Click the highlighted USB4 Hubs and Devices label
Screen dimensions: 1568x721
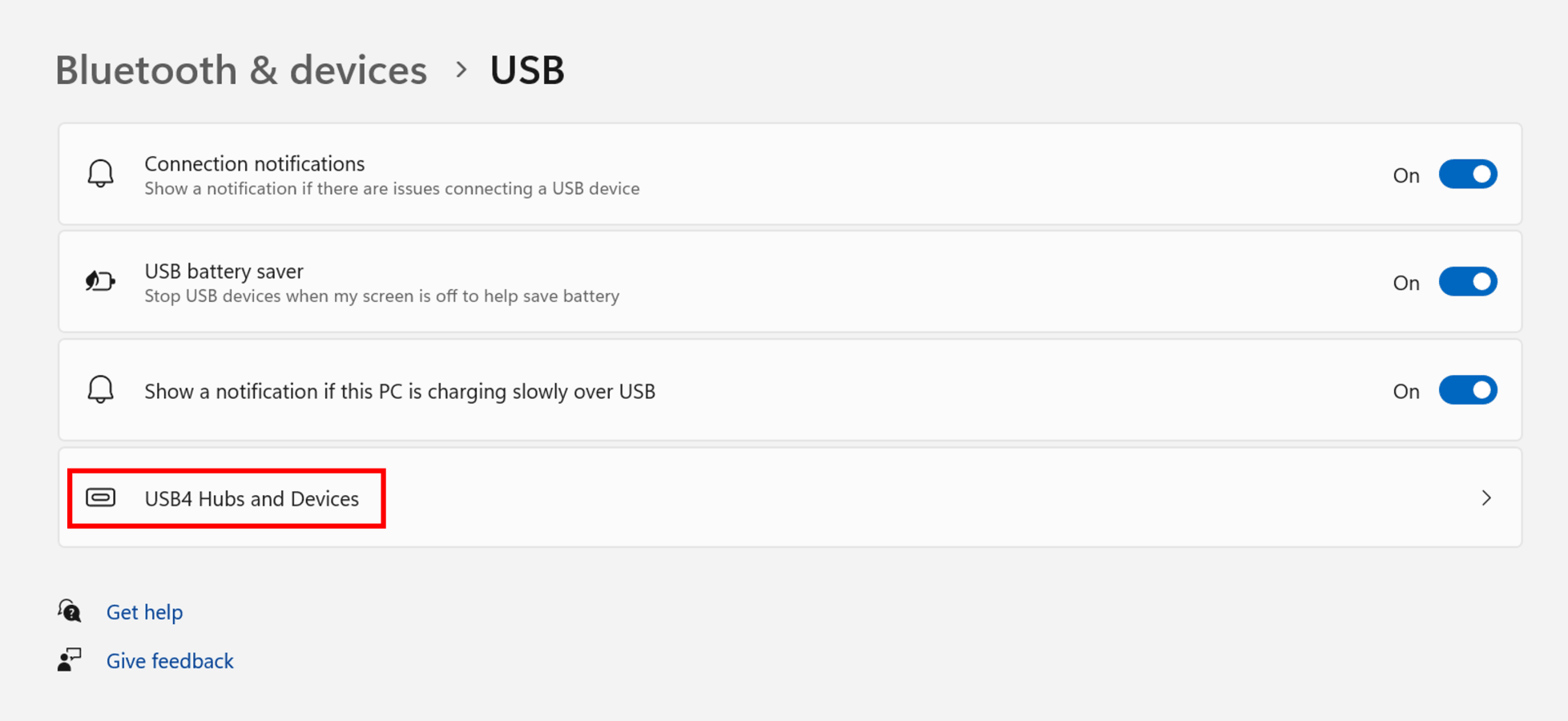pos(252,498)
